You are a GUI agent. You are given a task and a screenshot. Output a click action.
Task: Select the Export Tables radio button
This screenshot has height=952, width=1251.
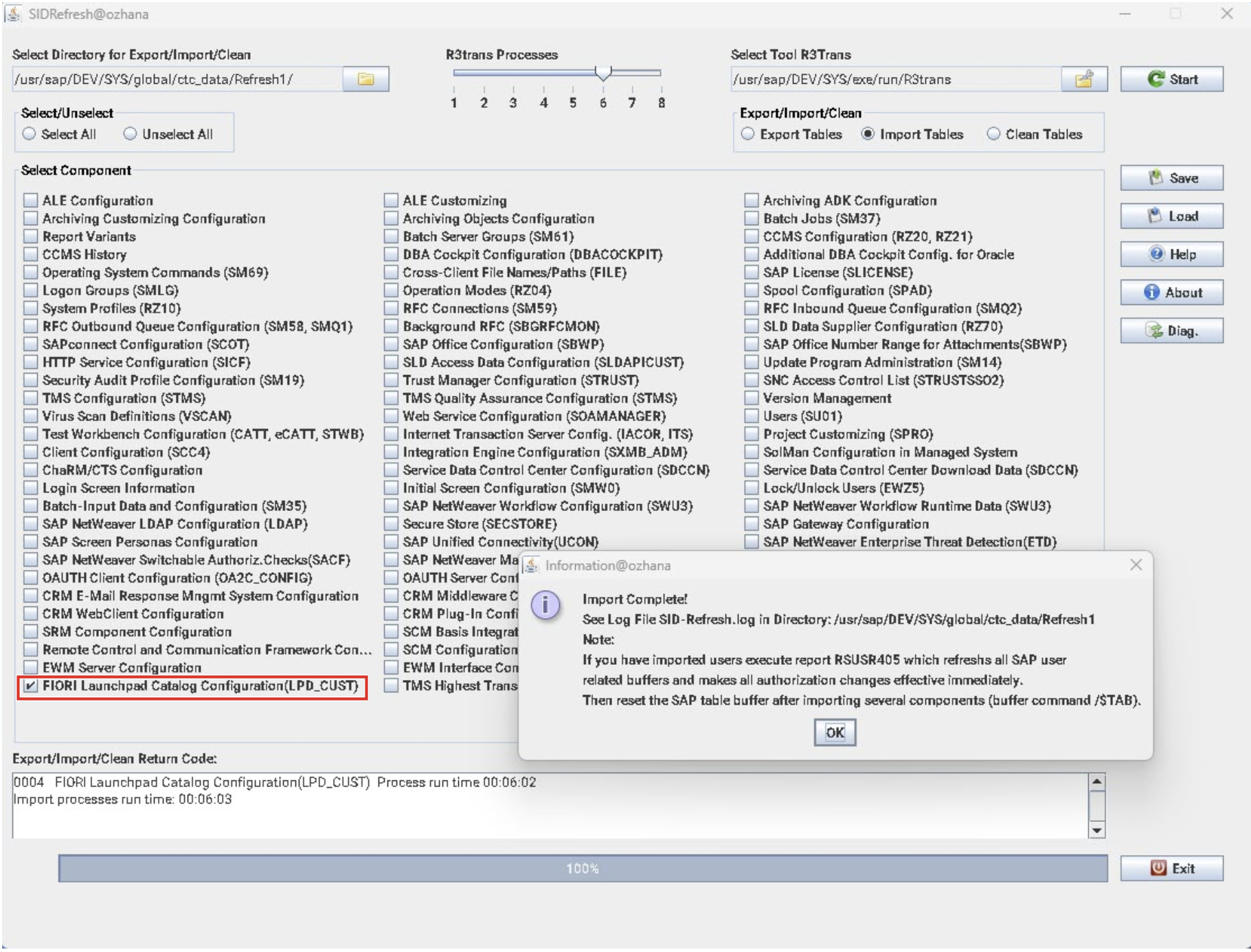pos(749,135)
